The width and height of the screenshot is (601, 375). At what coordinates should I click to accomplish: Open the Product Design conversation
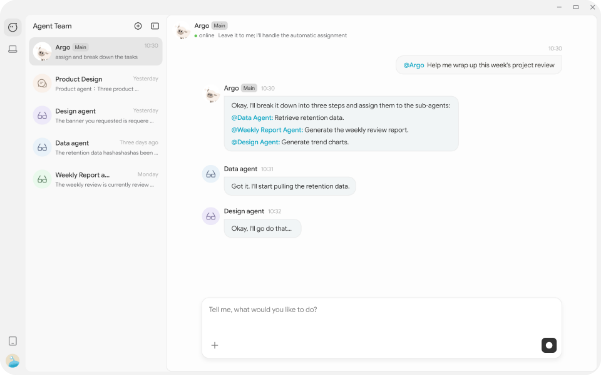tap(96, 84)
